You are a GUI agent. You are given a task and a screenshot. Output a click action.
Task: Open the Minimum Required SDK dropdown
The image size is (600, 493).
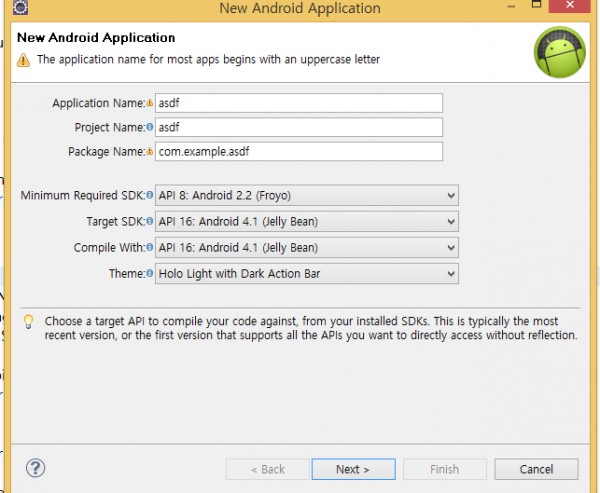tap(307, 196)
